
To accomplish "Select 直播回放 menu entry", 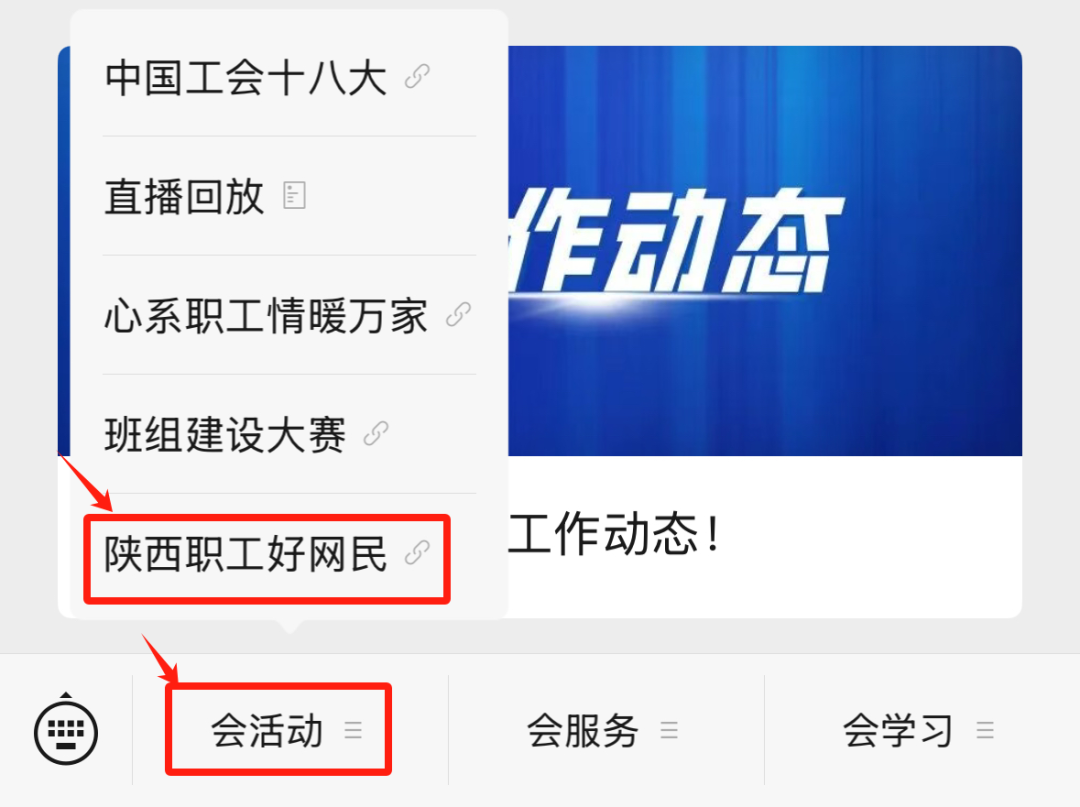I will click(289, 196).
